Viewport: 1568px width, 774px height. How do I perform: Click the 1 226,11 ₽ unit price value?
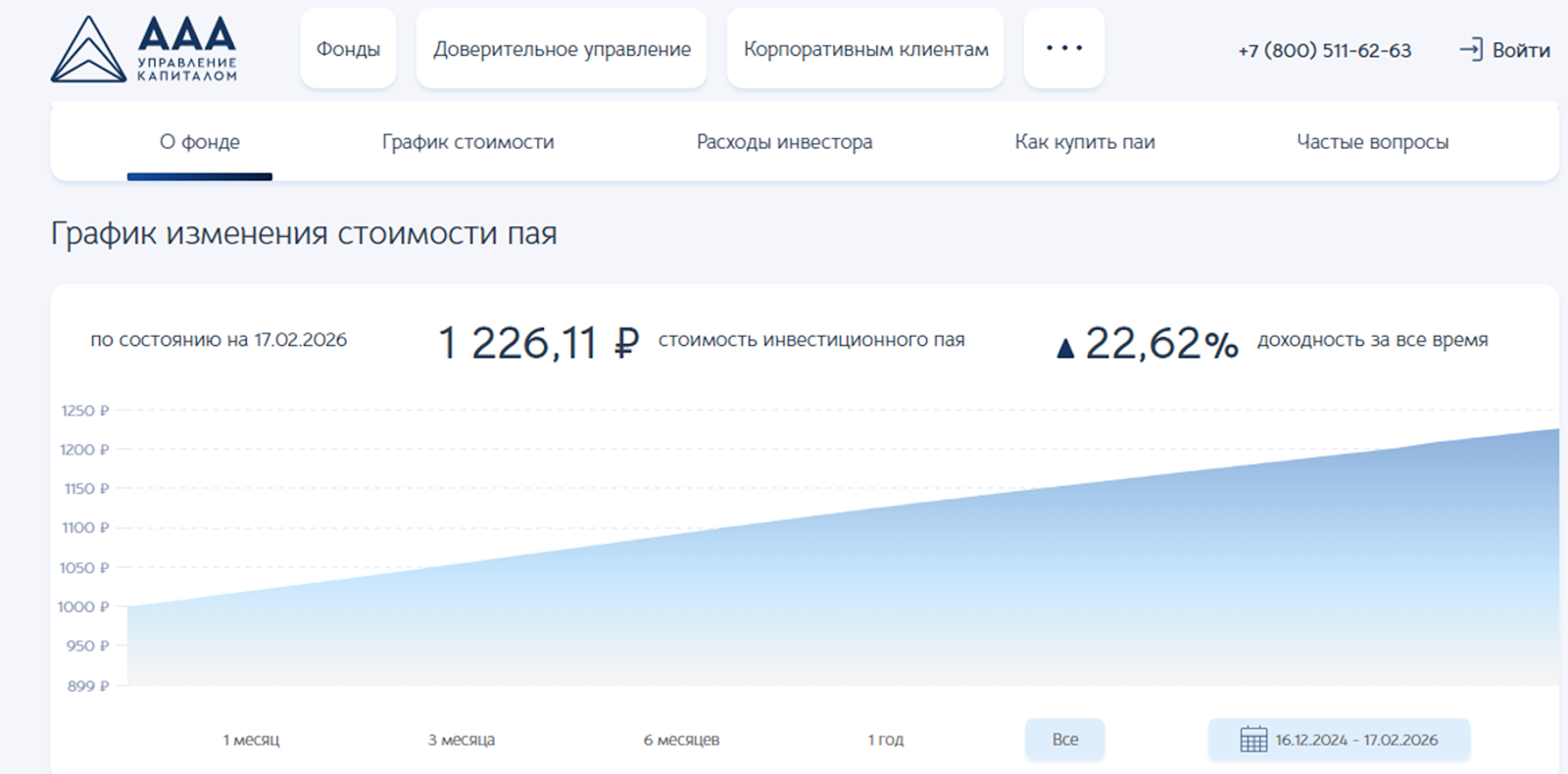coord(538,343)
